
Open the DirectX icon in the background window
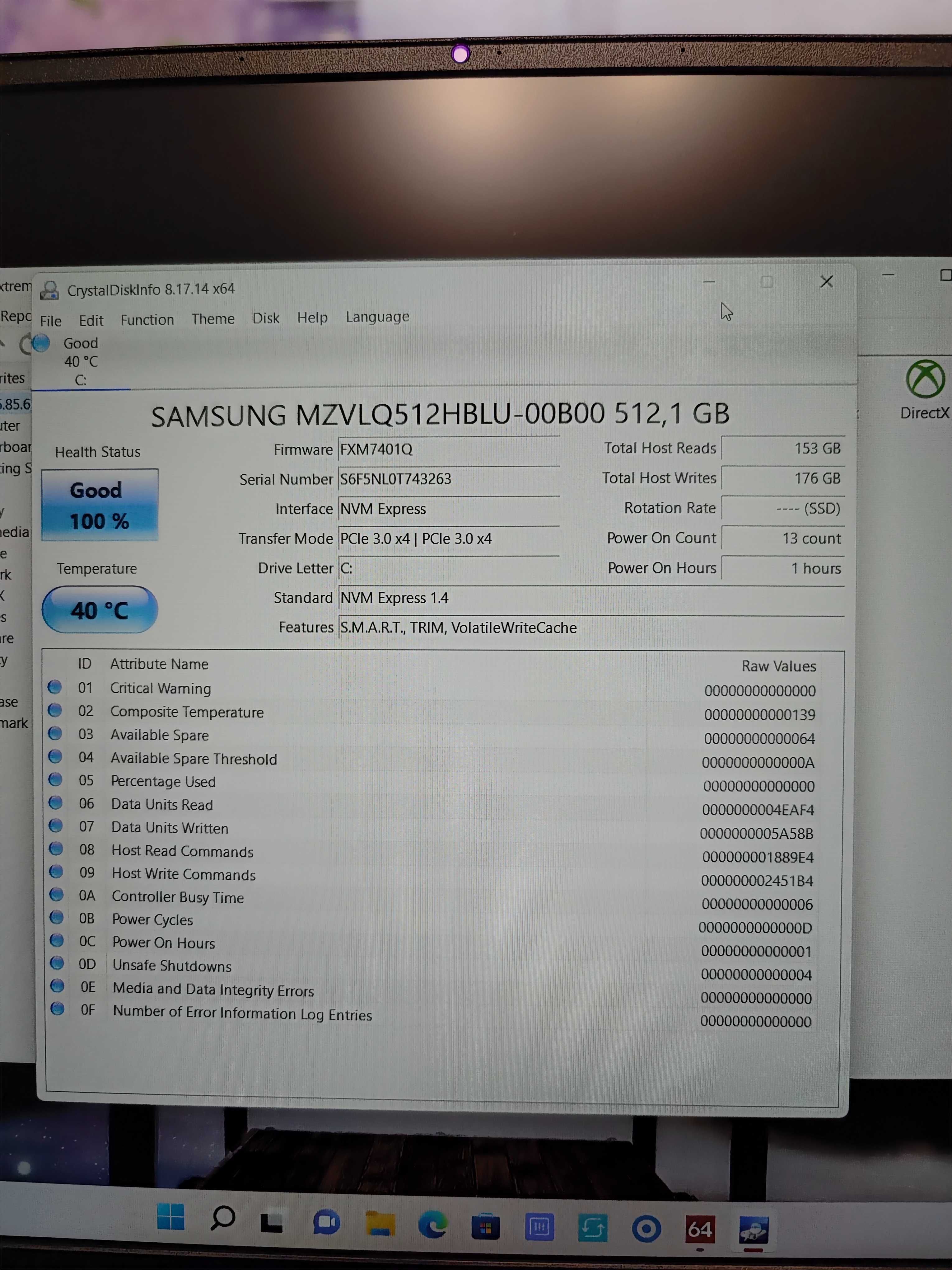pyautogui.click(x=924, y=390)
